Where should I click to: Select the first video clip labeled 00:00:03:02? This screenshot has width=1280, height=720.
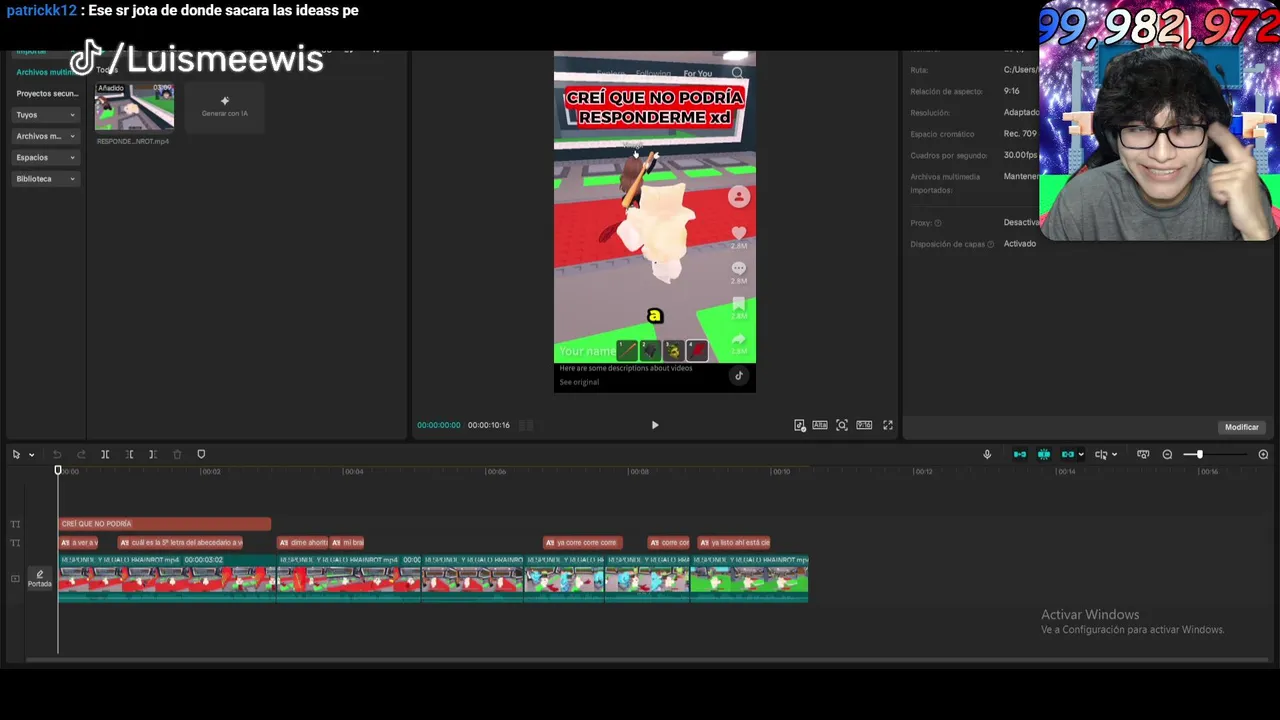pos(167,579)
